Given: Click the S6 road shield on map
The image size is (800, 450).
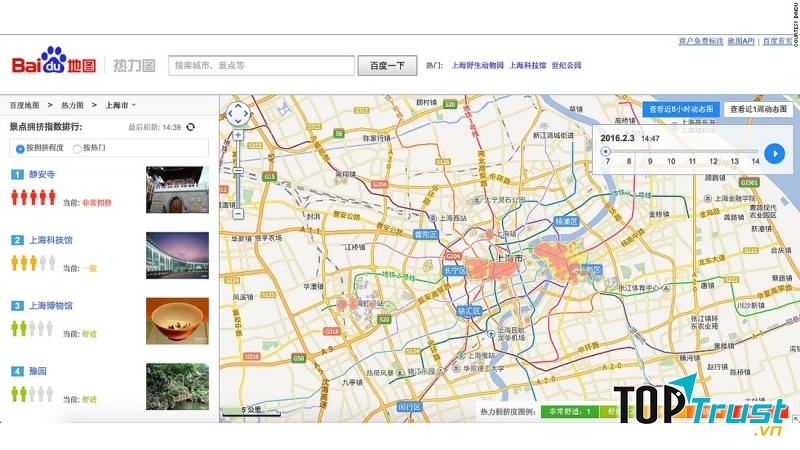Looking at the screenshot, I should tap(338, 134).
